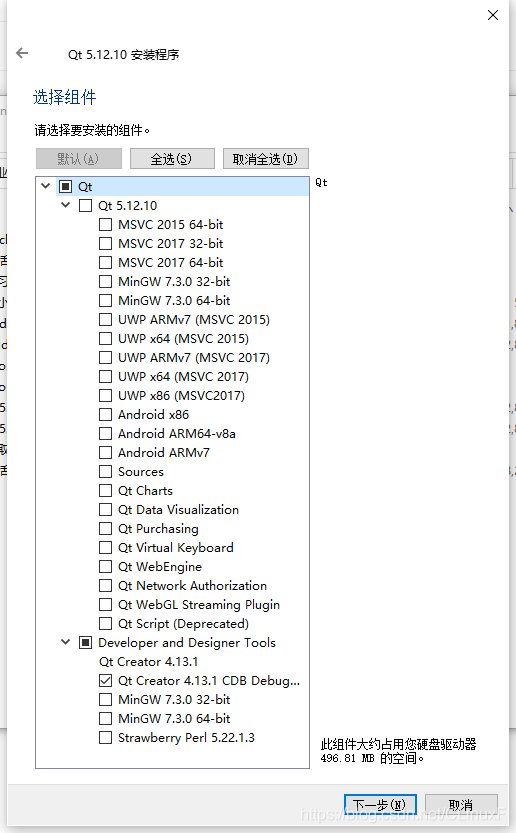Select the Strawberry Perl 5.22.1.3 label
516x833 pixels.
[x=186, y=738]
